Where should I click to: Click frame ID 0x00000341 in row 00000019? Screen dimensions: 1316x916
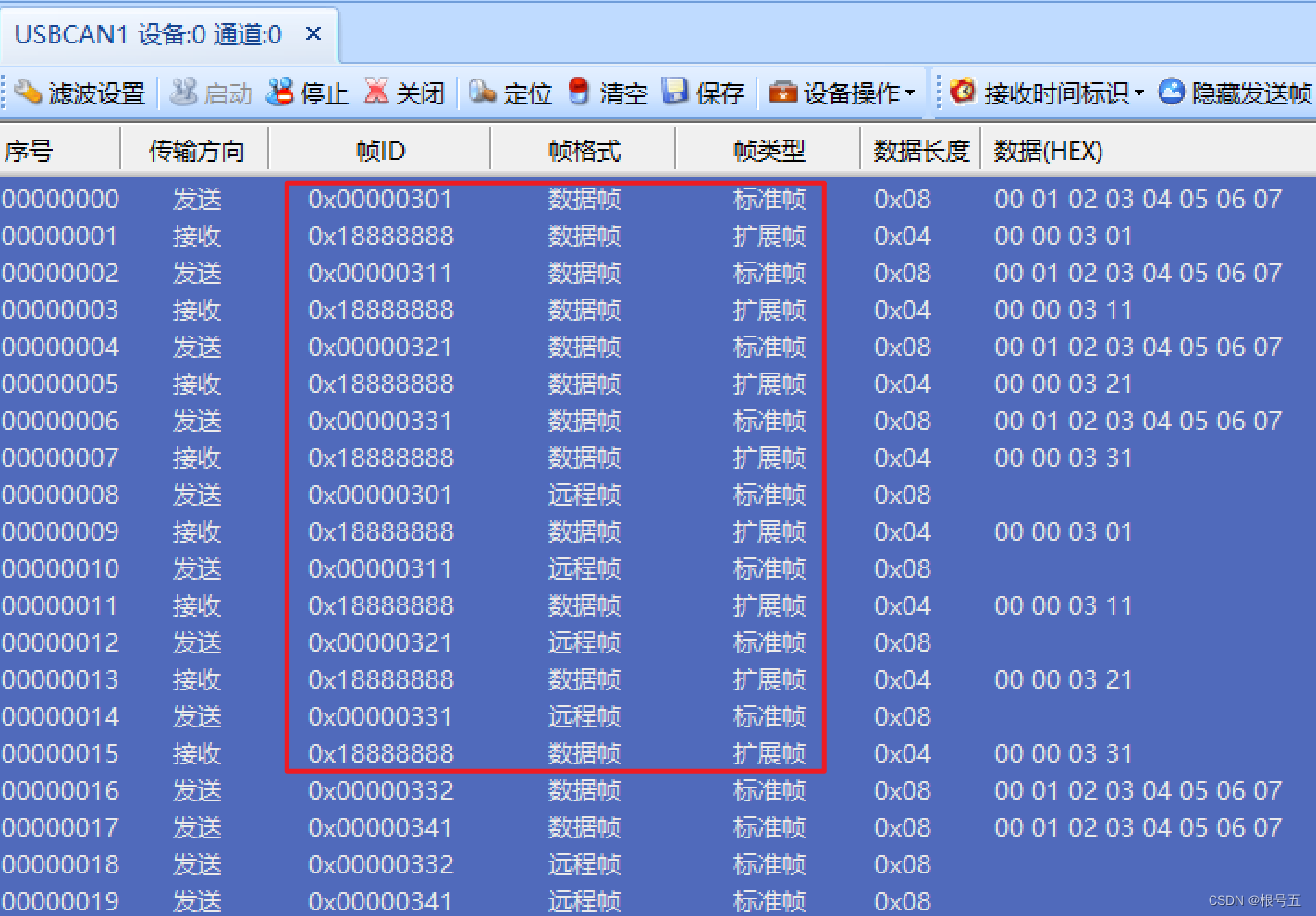coord(380,901)
